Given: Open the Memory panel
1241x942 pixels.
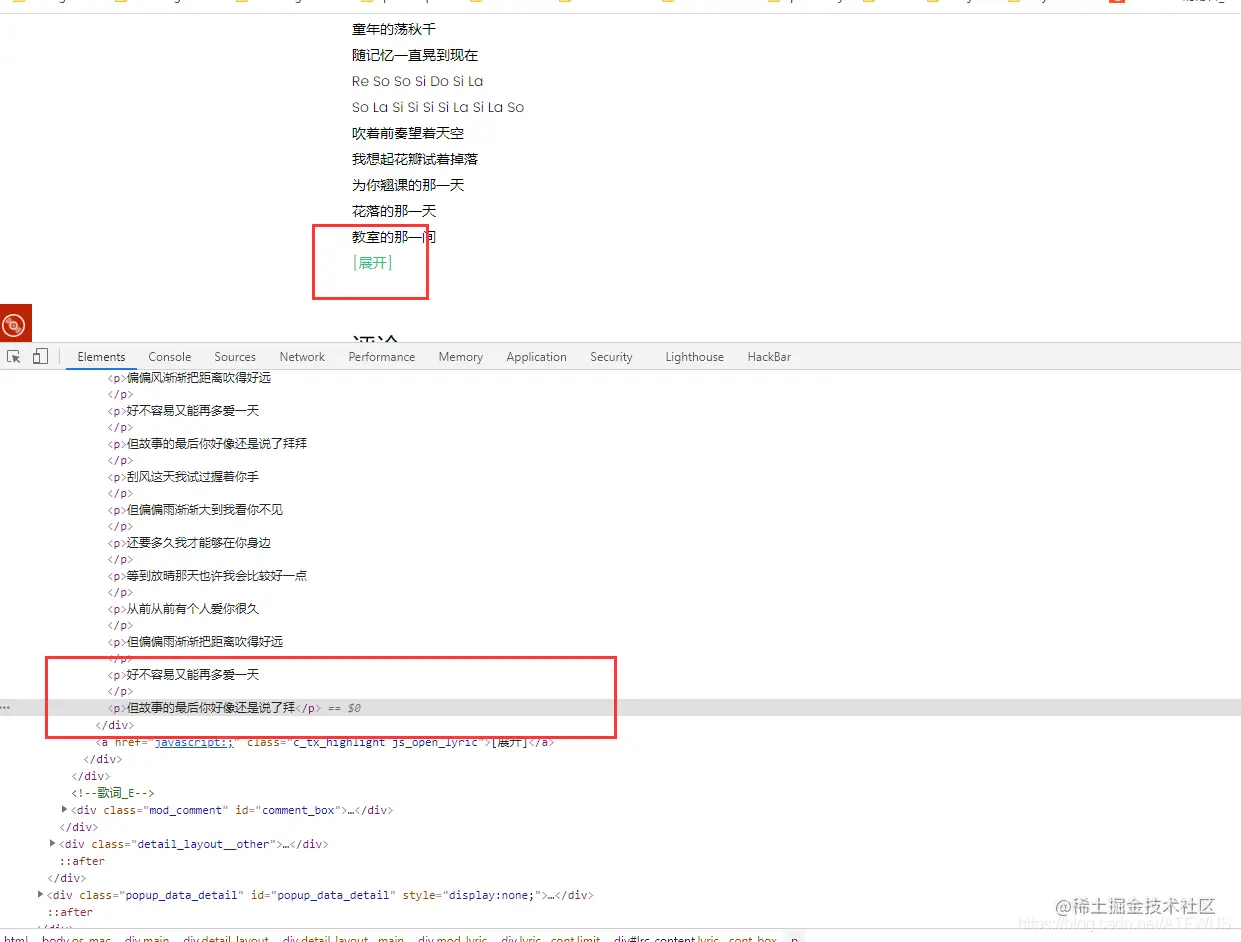Looking at the screenshot, I should coord(460,356).
